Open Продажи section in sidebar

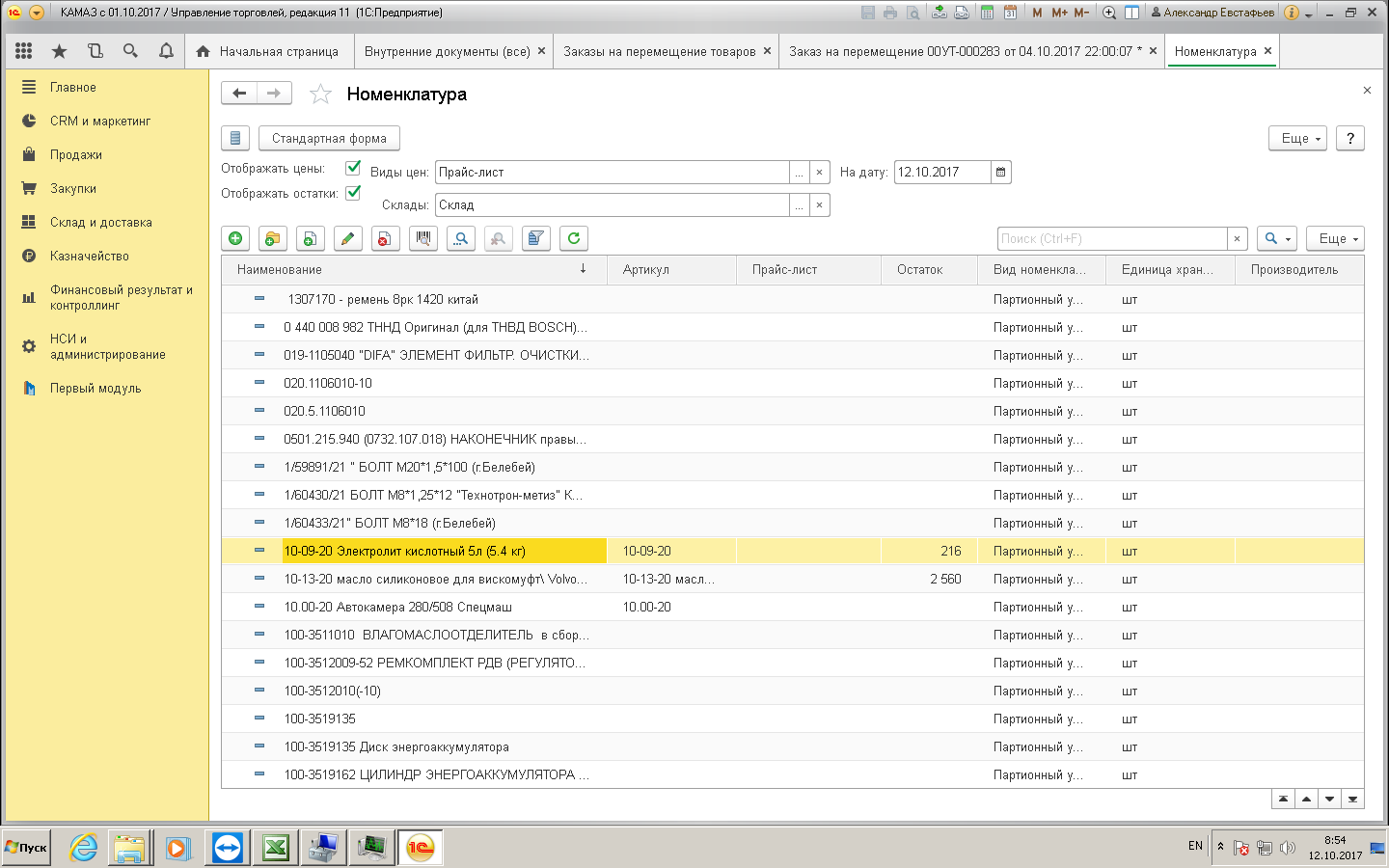[x=76, y=154]
